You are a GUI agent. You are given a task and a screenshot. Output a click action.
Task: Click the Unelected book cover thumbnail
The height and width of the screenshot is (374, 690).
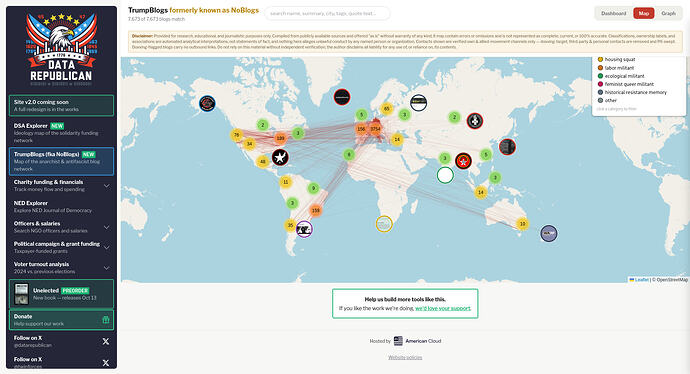click(x=21, y=294)
